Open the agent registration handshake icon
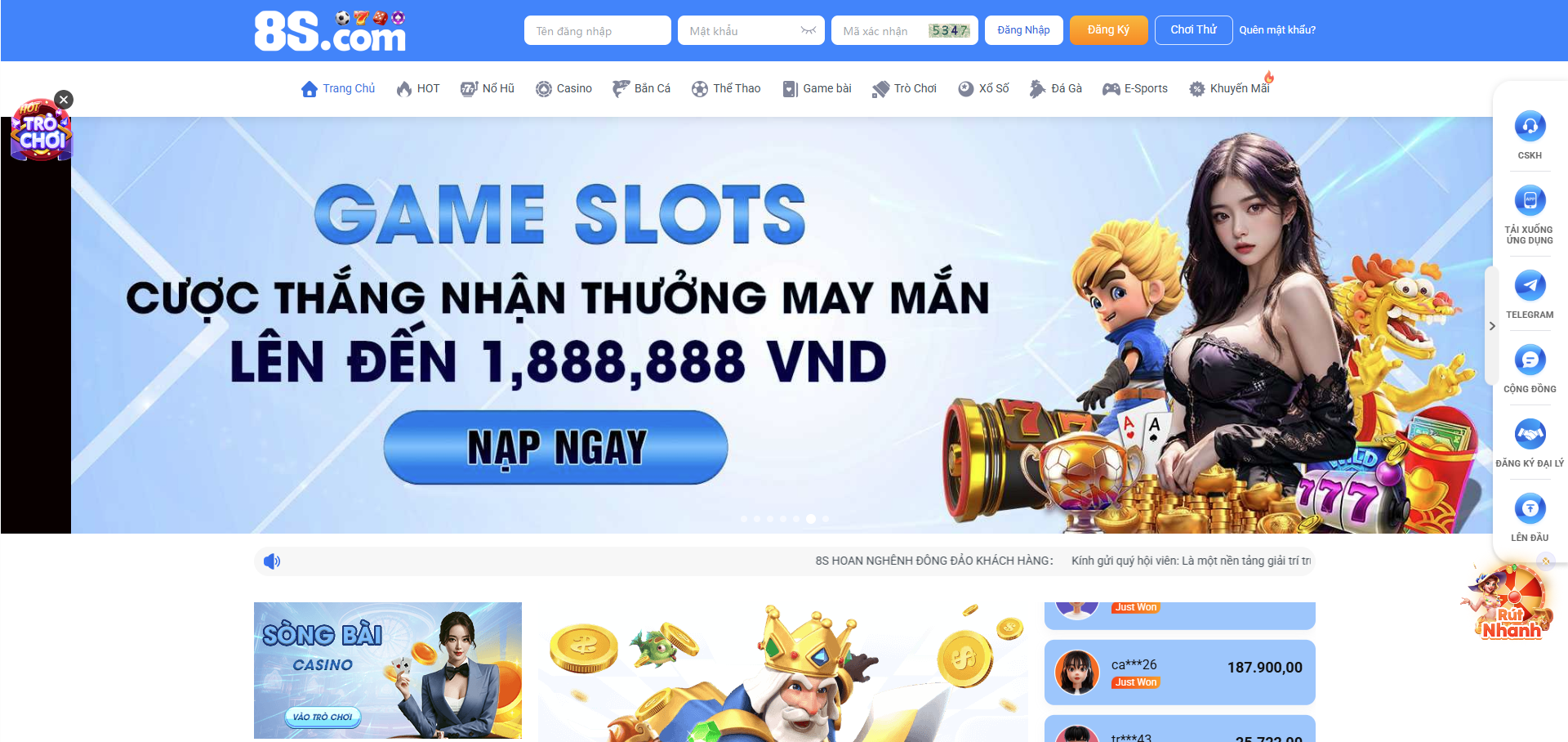Image resolution: width=1568 pixels, height=742 pixels. coord(1530,434)
